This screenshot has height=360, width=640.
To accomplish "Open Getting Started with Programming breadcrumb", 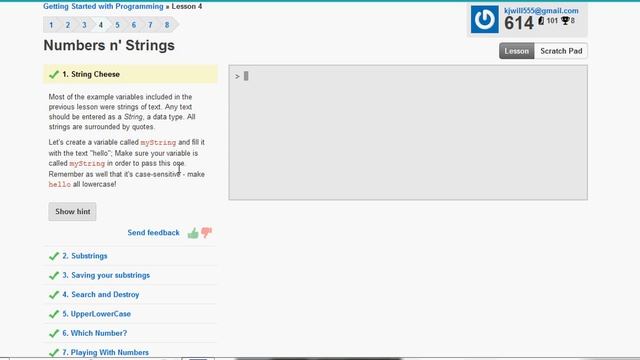I will point(103,7).
